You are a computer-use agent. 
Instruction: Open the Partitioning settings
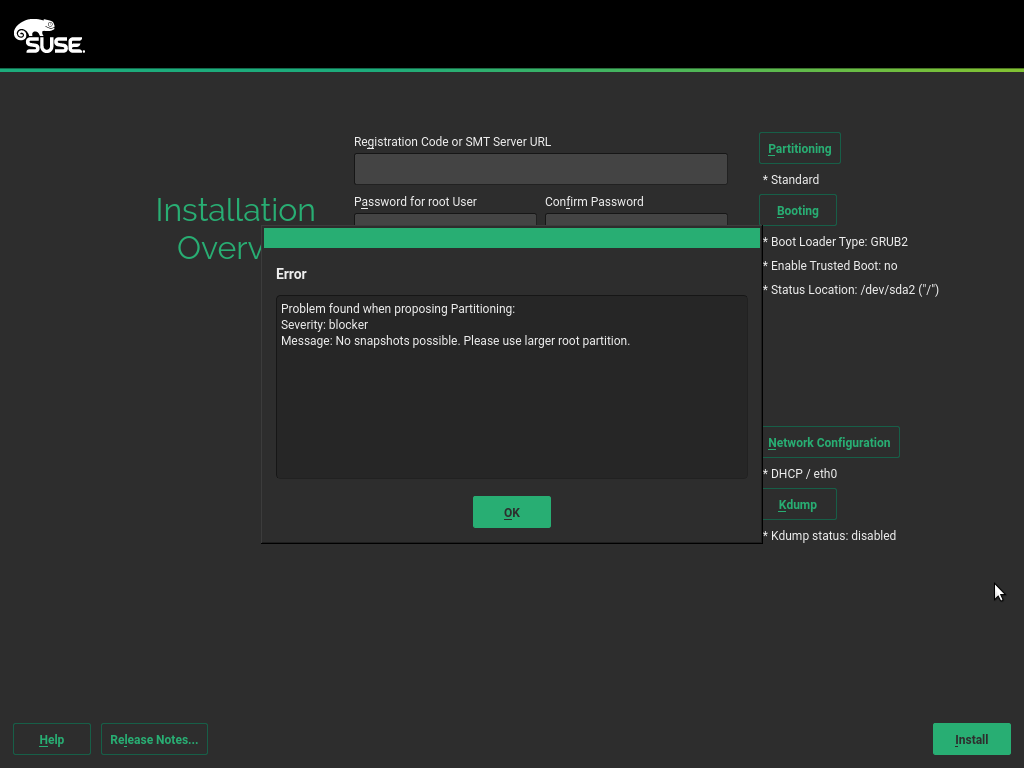pos(799,148)
